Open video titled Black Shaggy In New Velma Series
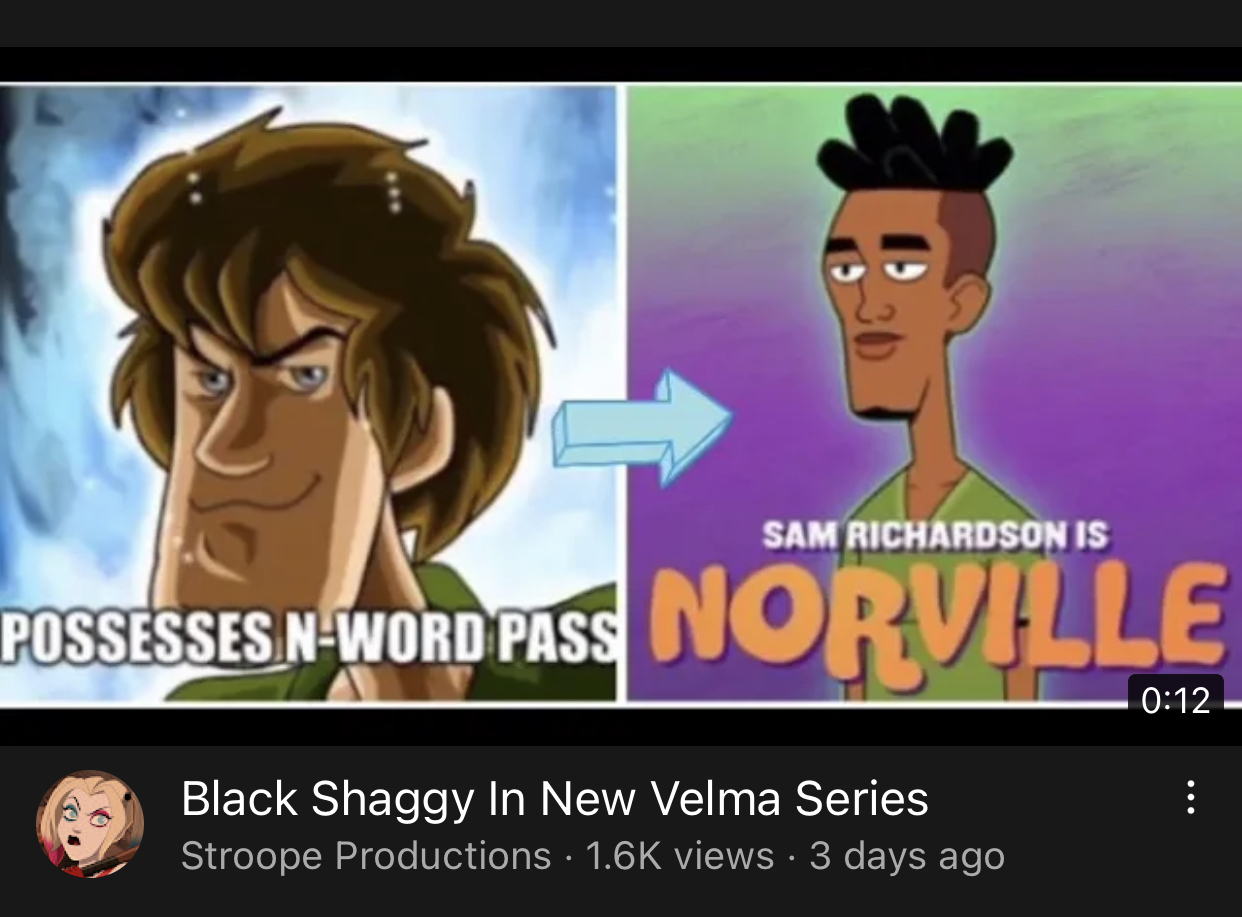The height and width of the screenshot is (917, 1242). 555,799
